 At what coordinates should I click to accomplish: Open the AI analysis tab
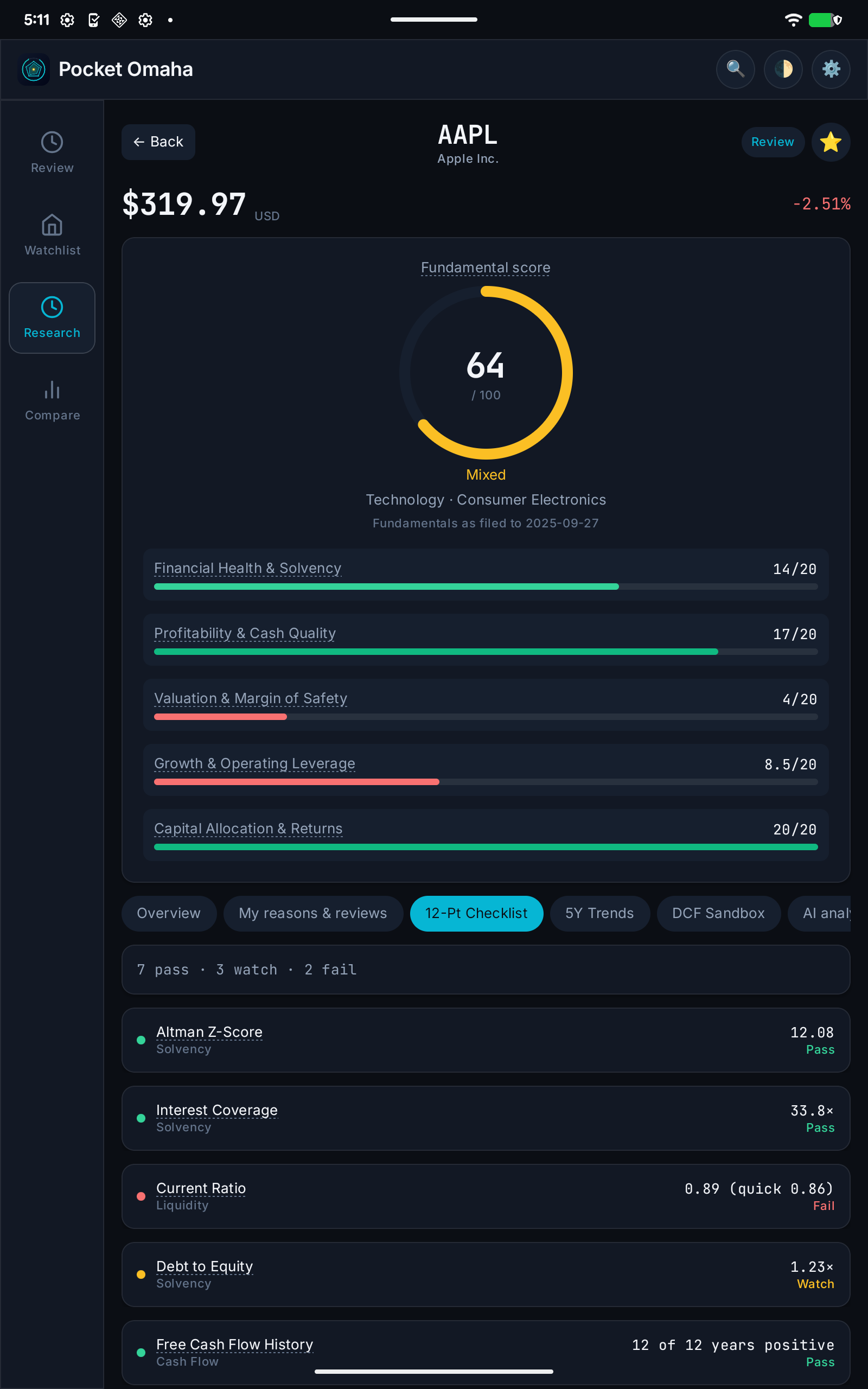pos(820,913)
